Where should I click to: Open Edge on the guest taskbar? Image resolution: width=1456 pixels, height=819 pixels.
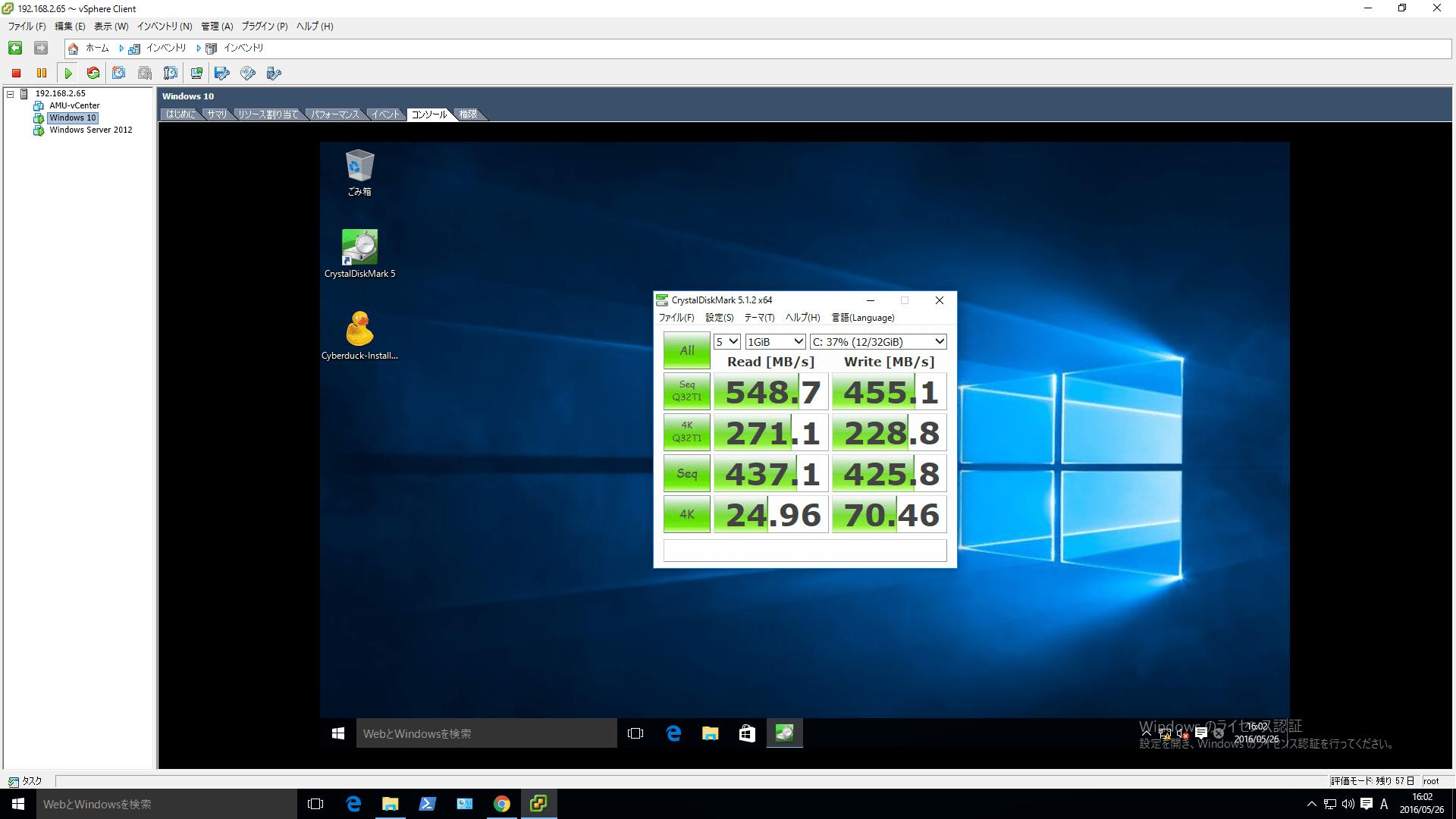pyautogui.click(x=673, y=733)
